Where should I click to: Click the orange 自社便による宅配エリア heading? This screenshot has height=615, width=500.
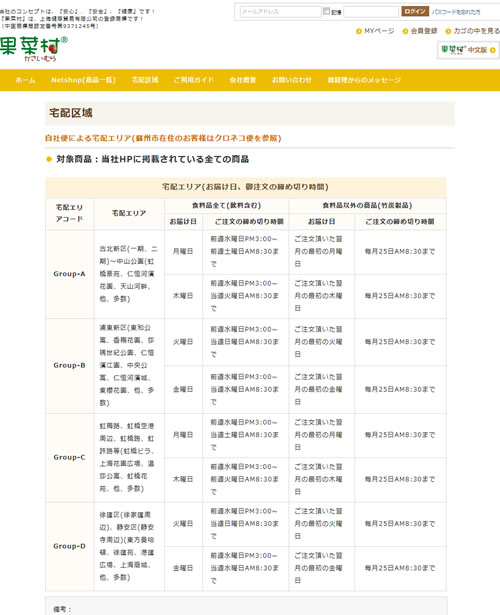pyautogui.click(x=163, y=138)
